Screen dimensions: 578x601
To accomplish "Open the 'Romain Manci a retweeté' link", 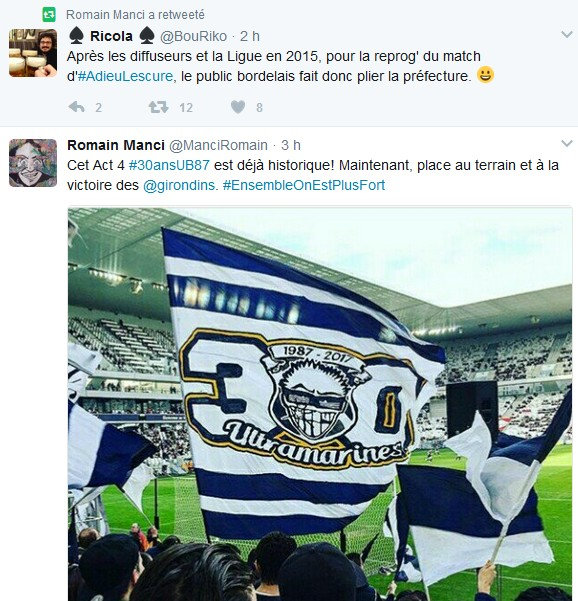I will 135,15.
